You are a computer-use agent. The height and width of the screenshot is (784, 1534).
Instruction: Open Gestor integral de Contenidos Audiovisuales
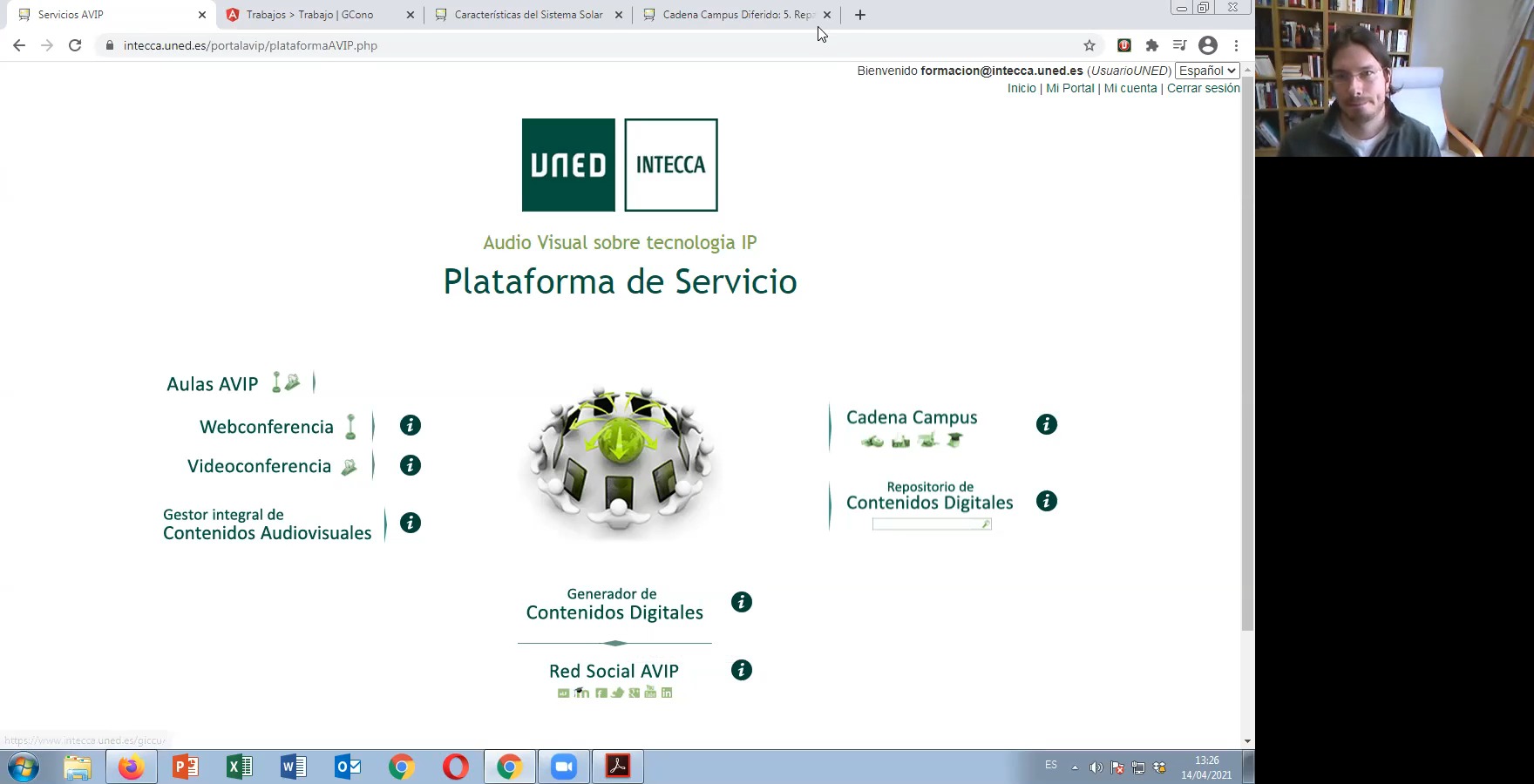268,524
